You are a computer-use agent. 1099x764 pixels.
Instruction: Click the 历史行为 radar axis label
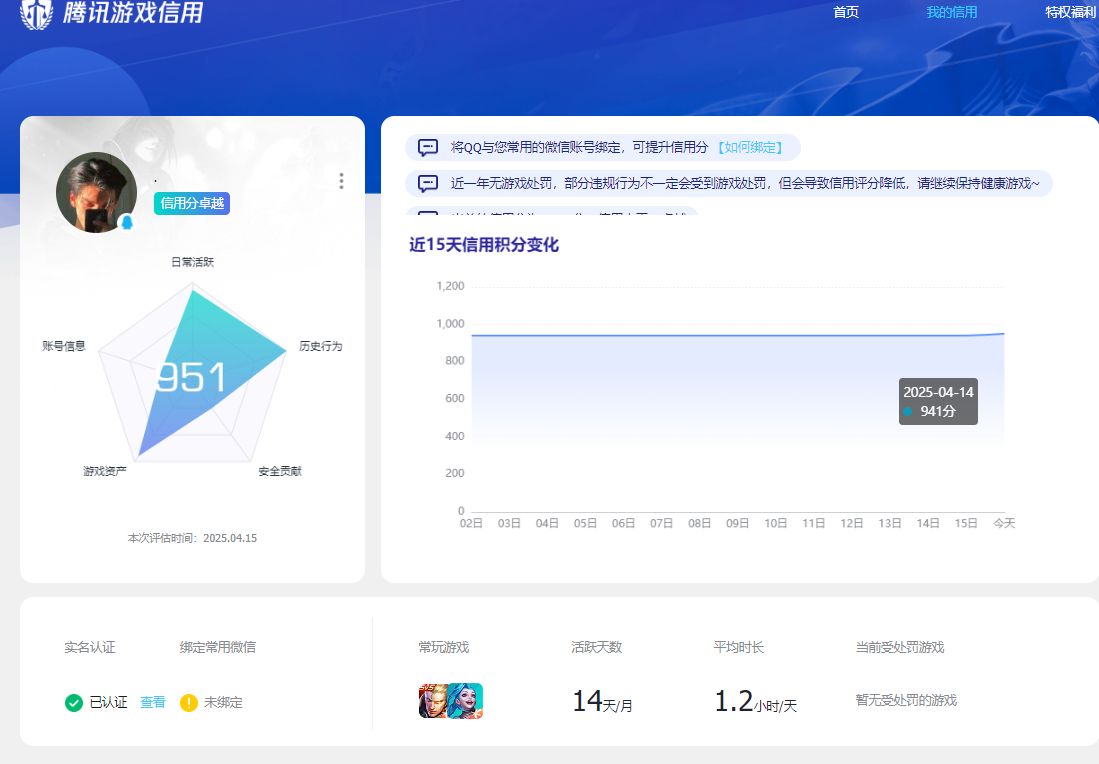(x=321, y=346)
